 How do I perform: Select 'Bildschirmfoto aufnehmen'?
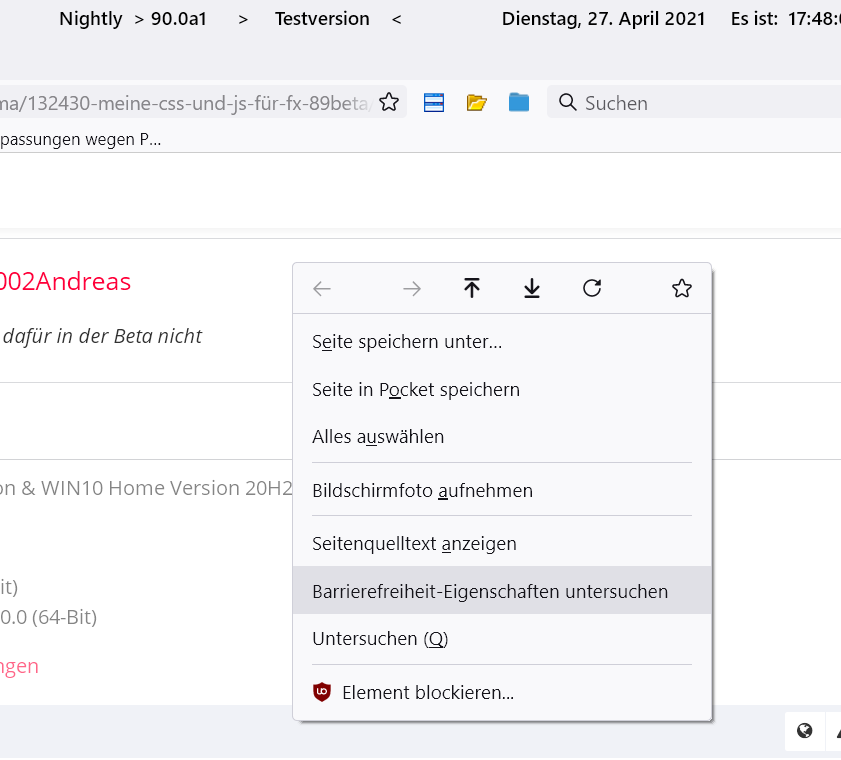(x=422, y=491)
